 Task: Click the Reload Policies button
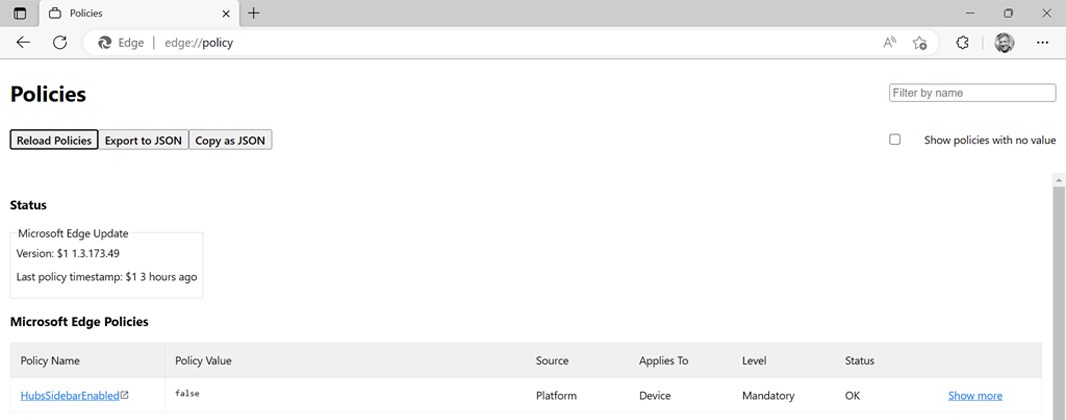click(x=54, y=140)
